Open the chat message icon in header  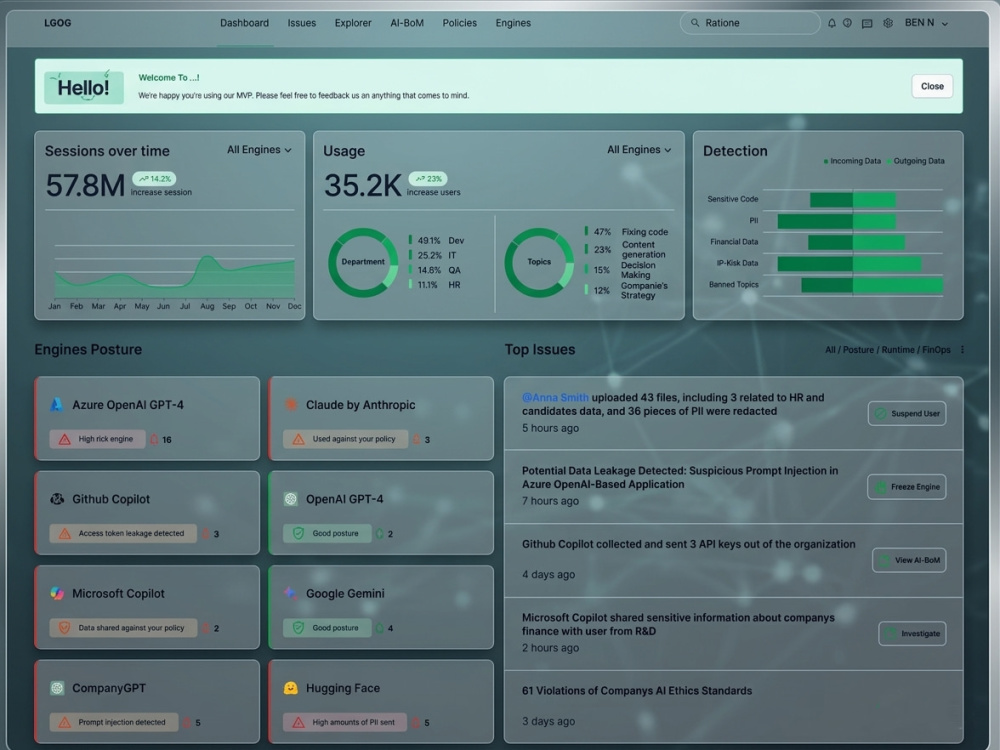point(867,24)
